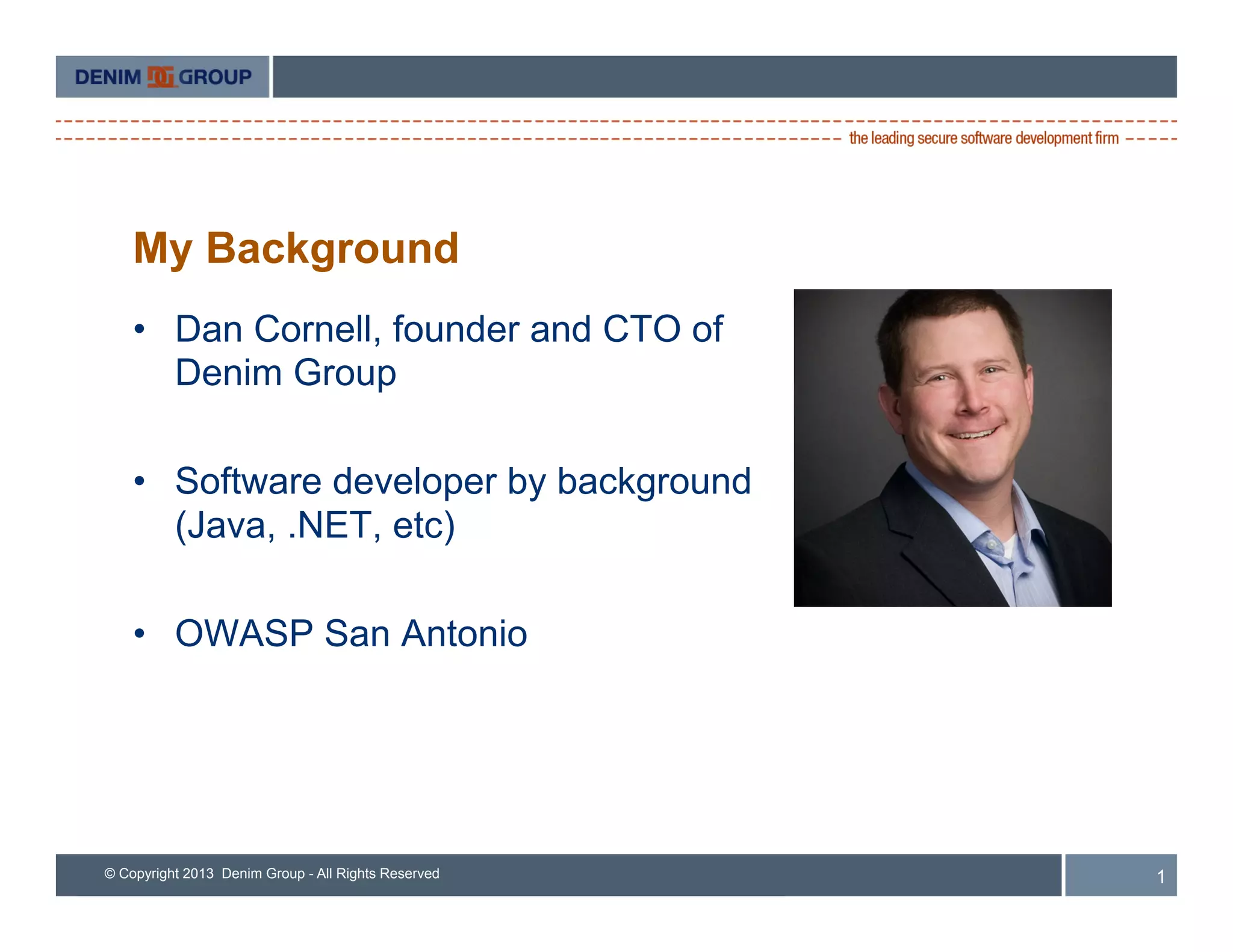Click the bullet dot before Software developer
This screenshot has width=1233, height=952.
coord(140,481)
